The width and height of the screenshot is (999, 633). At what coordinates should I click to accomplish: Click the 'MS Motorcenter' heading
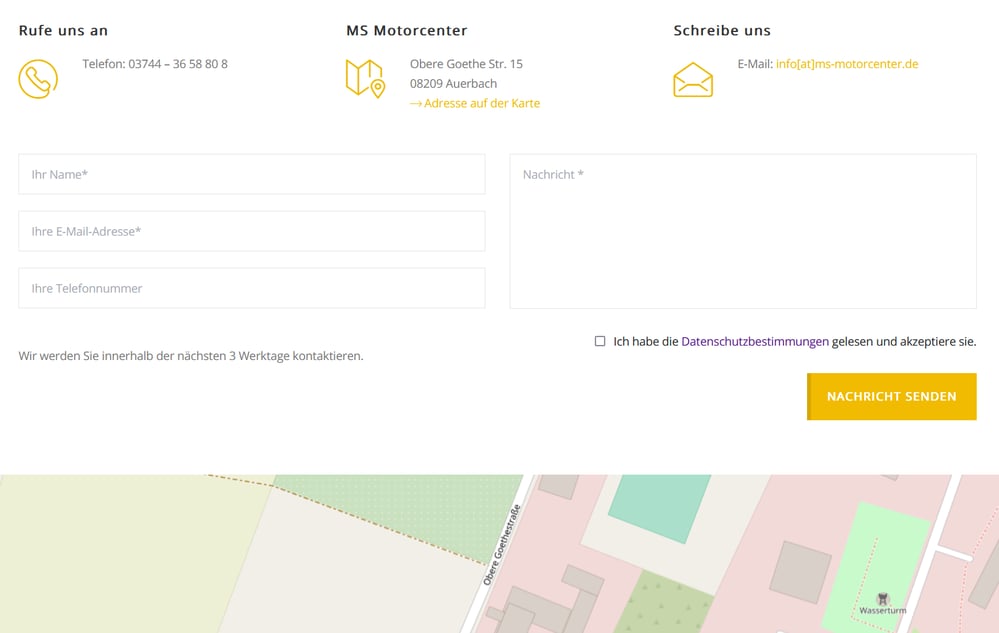pyautogui.click(x=406, y=31)
